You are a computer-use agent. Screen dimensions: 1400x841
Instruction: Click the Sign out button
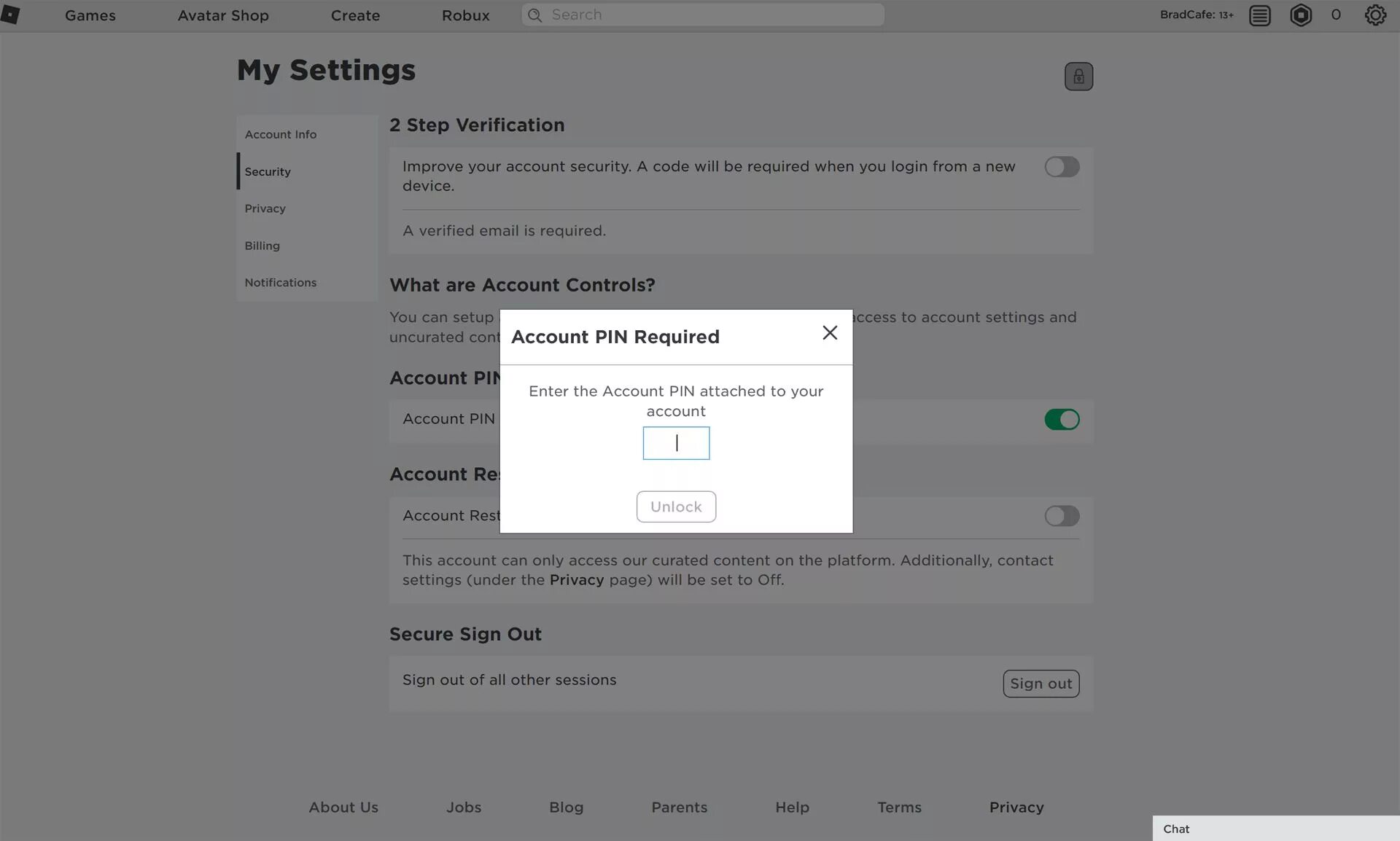(1041, 684)
